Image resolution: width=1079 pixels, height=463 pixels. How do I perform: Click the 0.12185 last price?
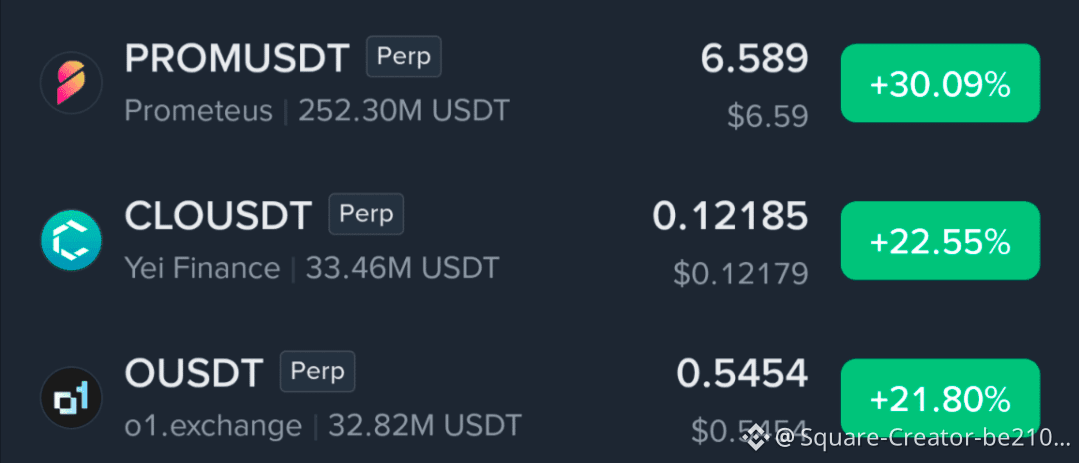[730, 217]
